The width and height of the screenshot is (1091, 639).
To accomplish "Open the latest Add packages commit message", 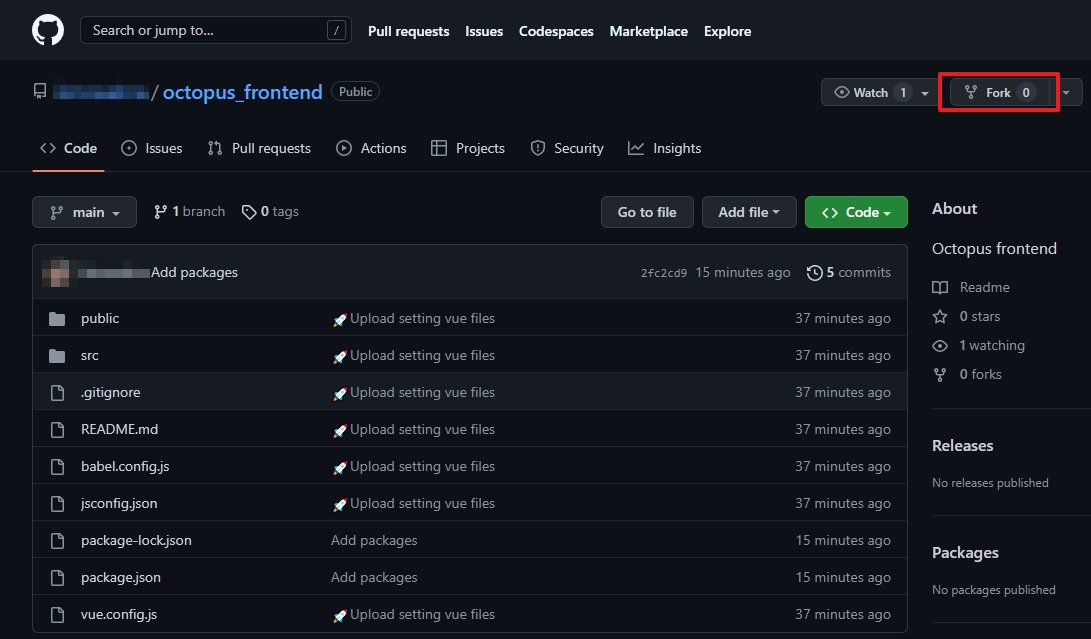I will pyautogui.click(x=194, y=272).
